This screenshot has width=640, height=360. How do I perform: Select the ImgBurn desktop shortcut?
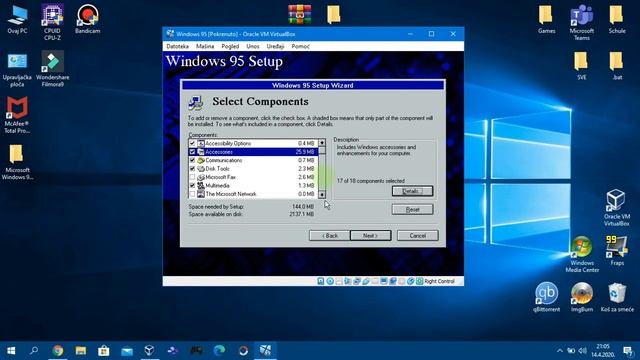pos(582,298)
